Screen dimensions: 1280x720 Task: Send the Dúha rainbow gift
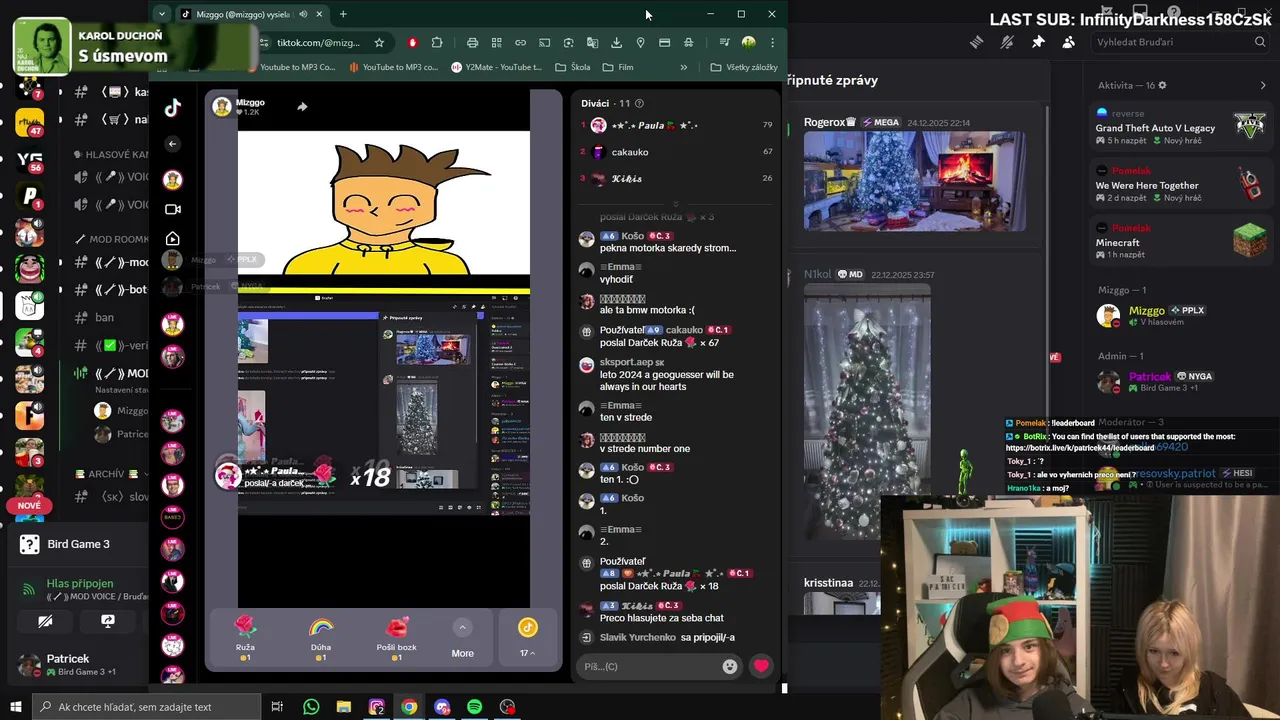[x=321, y=638]
